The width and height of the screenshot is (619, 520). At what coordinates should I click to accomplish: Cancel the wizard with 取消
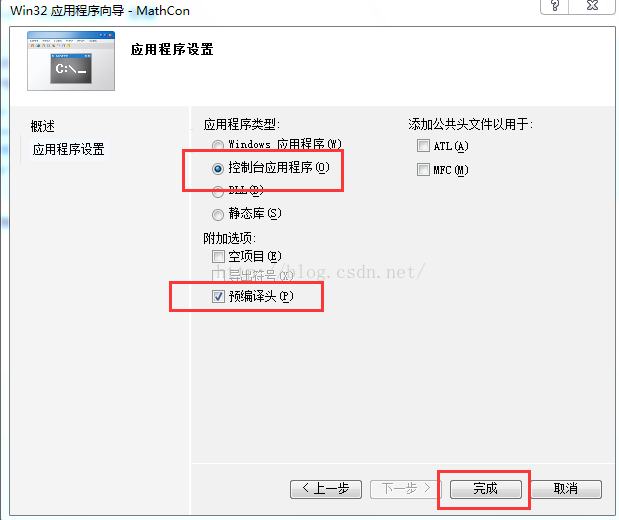[x=566, y=489]
